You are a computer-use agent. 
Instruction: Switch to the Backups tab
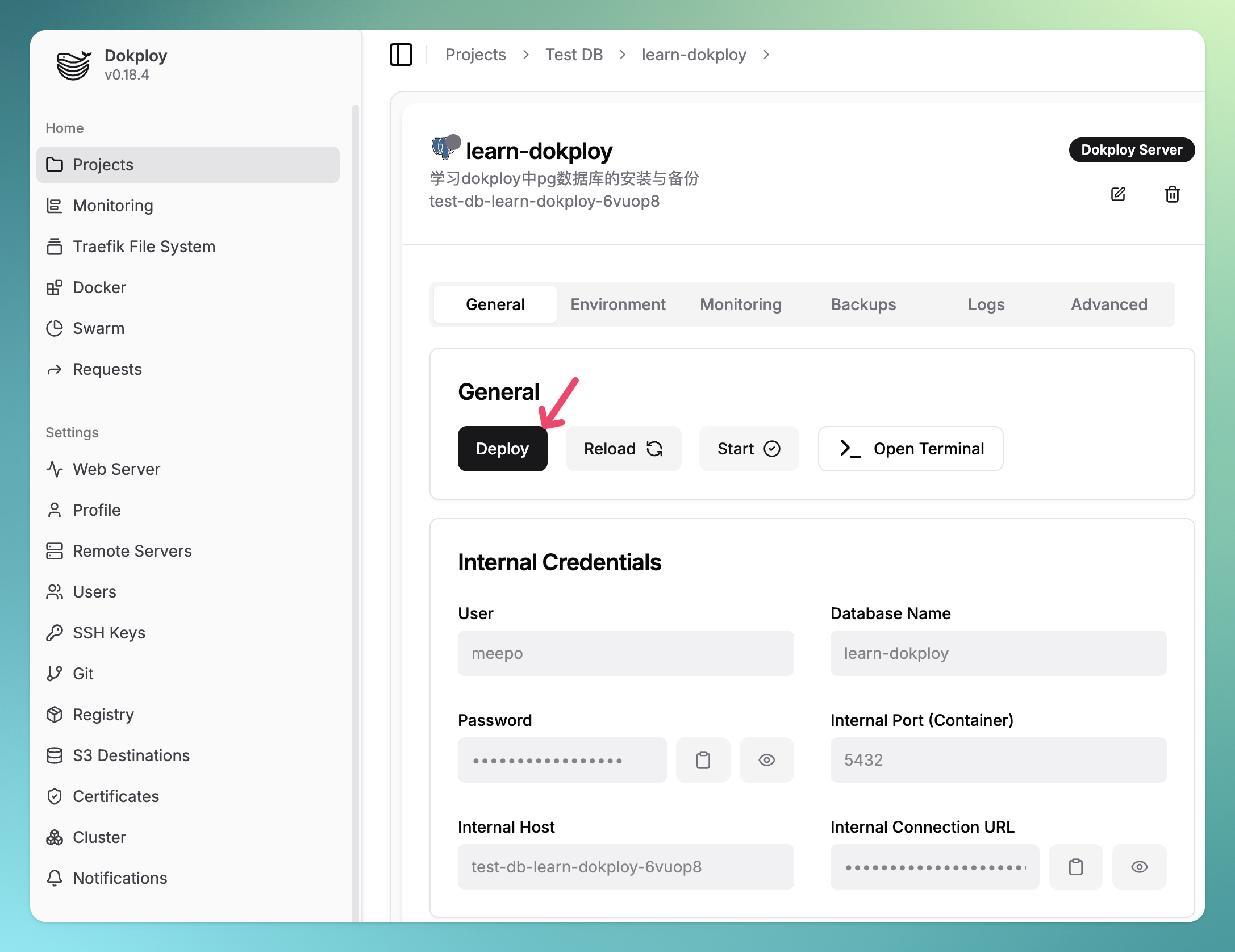click(863, 304)
